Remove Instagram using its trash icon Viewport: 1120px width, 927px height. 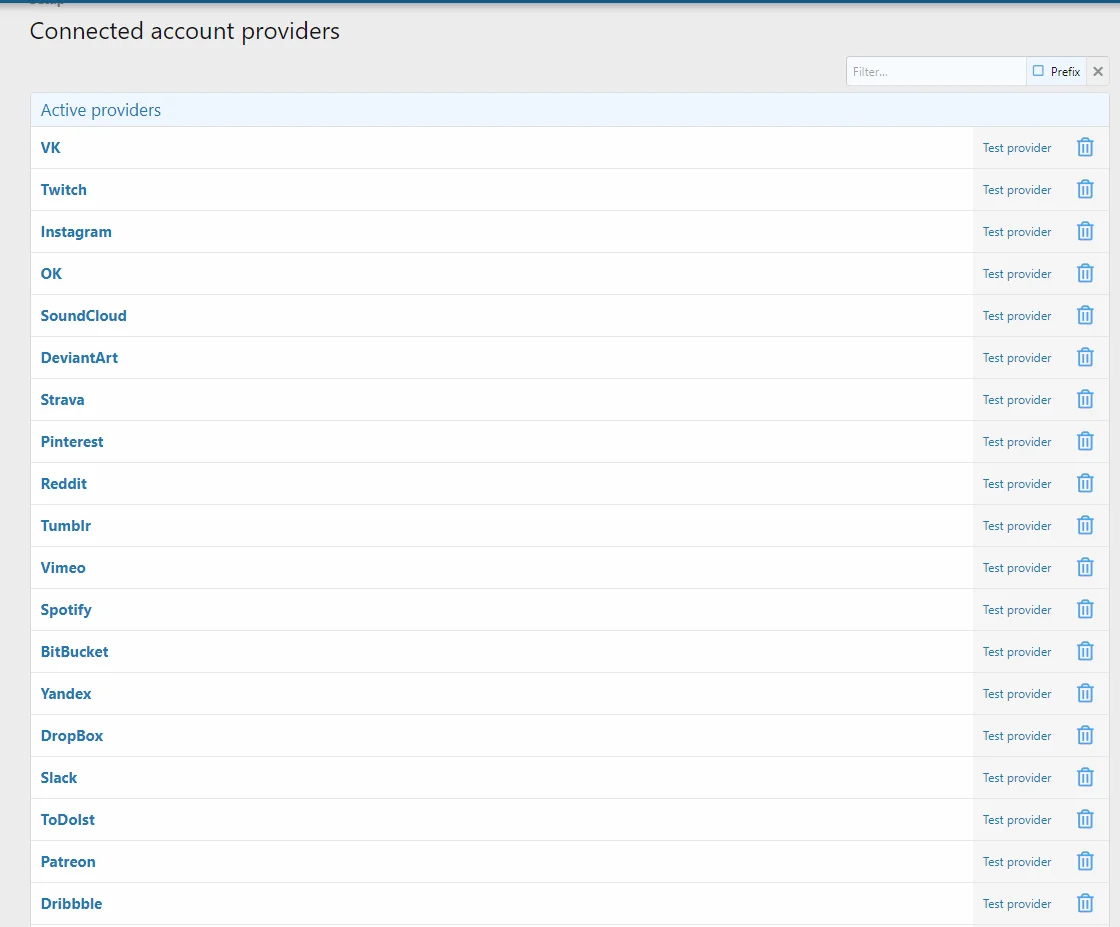[x=1085, y=232]
